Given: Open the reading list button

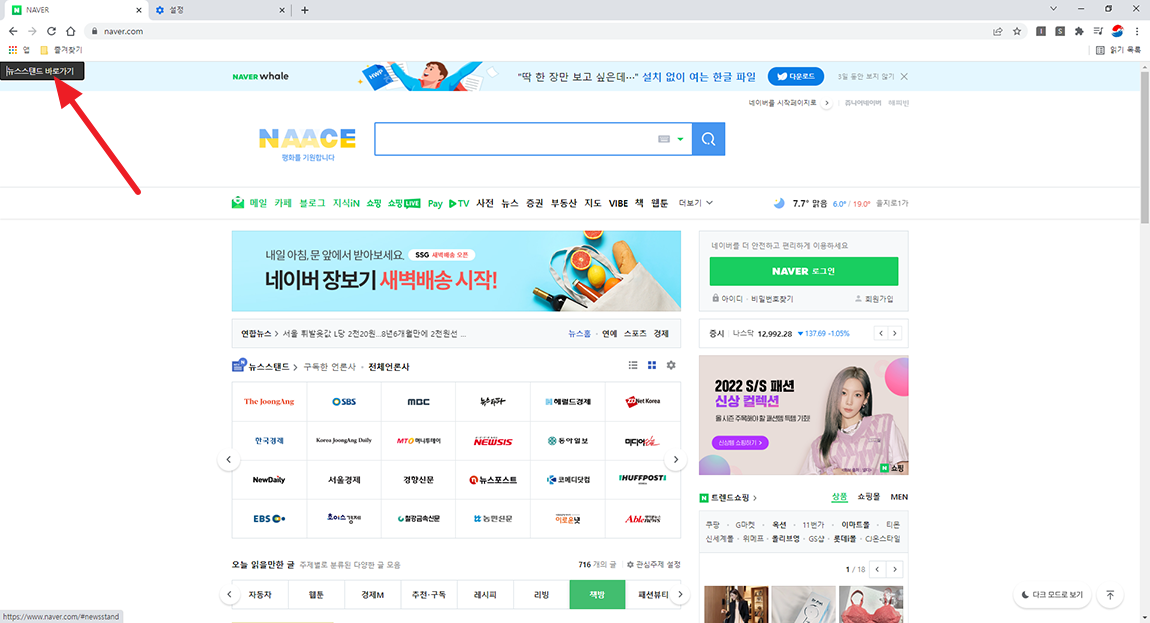Looking at the screenshot, I should 1118,50.
